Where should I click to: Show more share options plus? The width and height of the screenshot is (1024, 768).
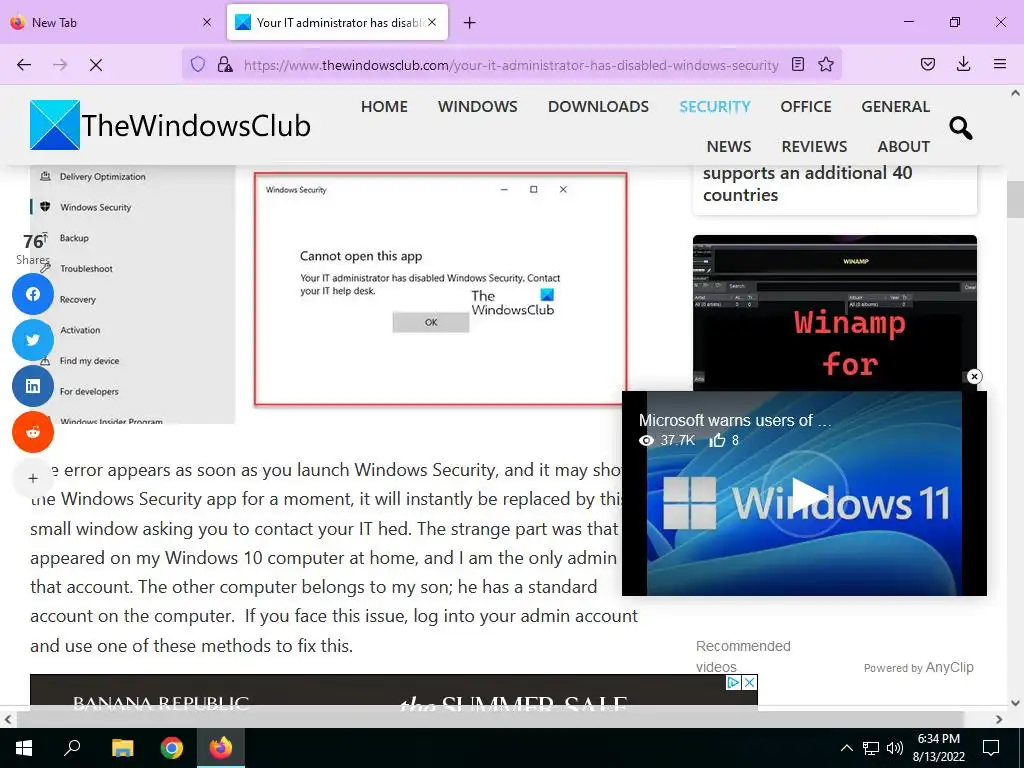tap(33, 478)
